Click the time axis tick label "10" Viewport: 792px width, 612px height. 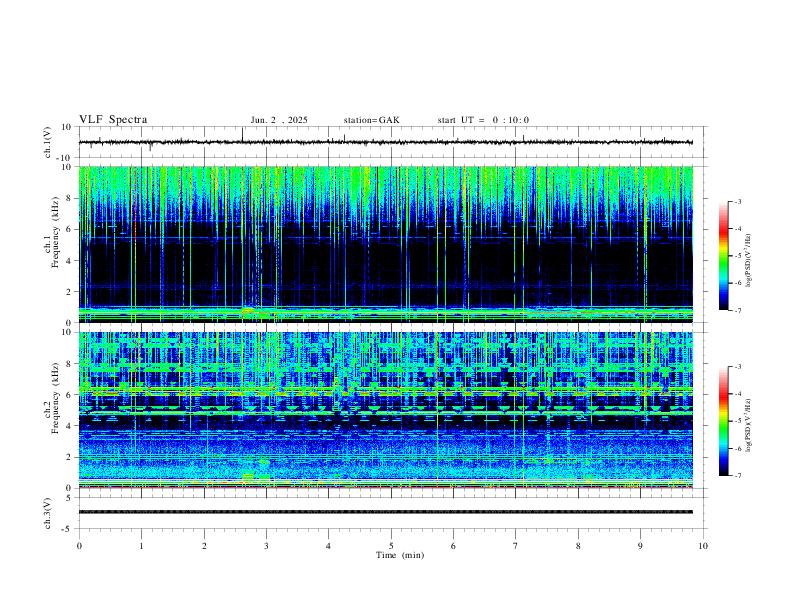(x=703, y=546)
